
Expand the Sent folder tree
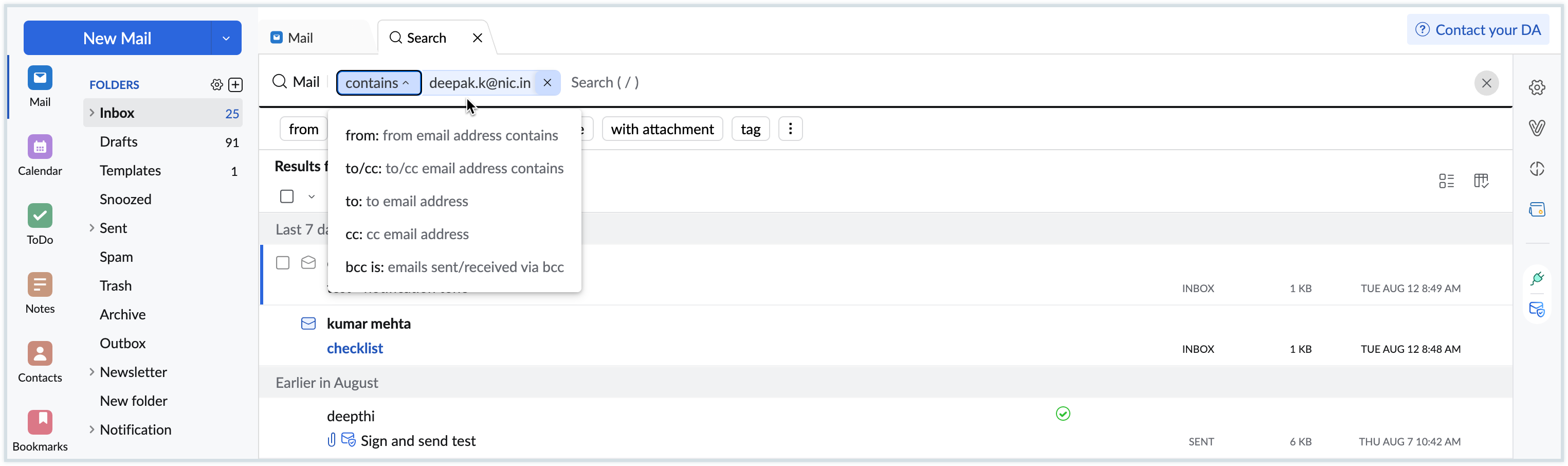92,228
